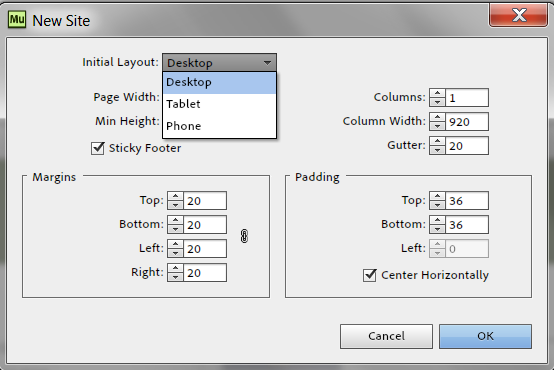554x370 pixels.
Task: Uncheck the Sticky Footer checkbox
Action: click(x=98, y=148)
